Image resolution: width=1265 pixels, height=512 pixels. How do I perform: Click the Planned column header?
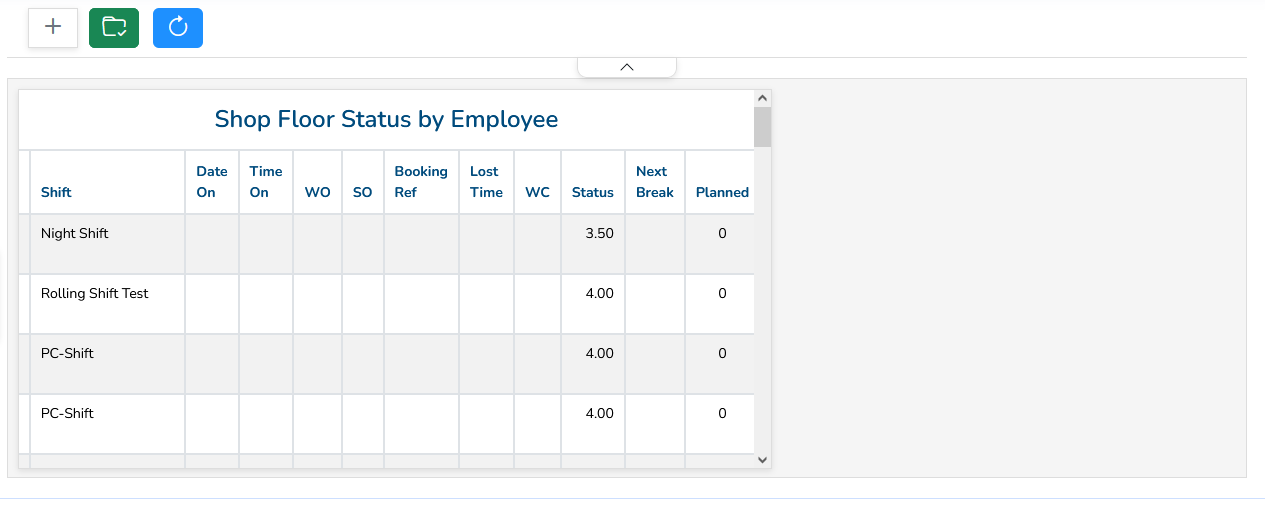click(722, 192)
